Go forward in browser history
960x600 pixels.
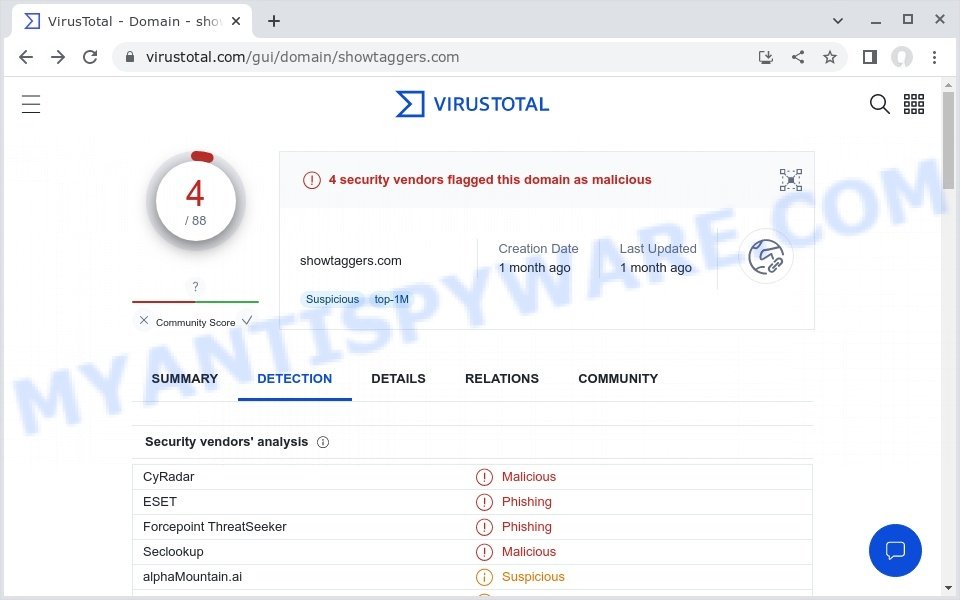(x=58, y=57)
